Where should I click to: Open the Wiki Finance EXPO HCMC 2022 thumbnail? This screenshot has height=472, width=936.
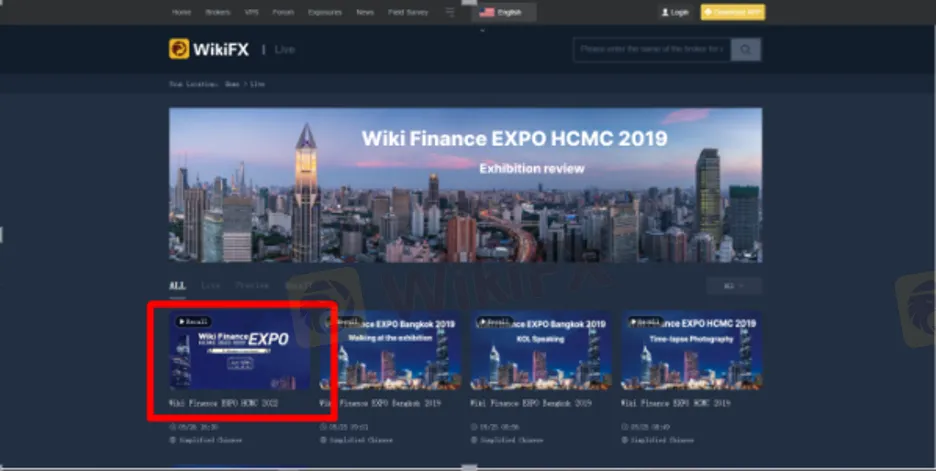click(x=240, y=354)
